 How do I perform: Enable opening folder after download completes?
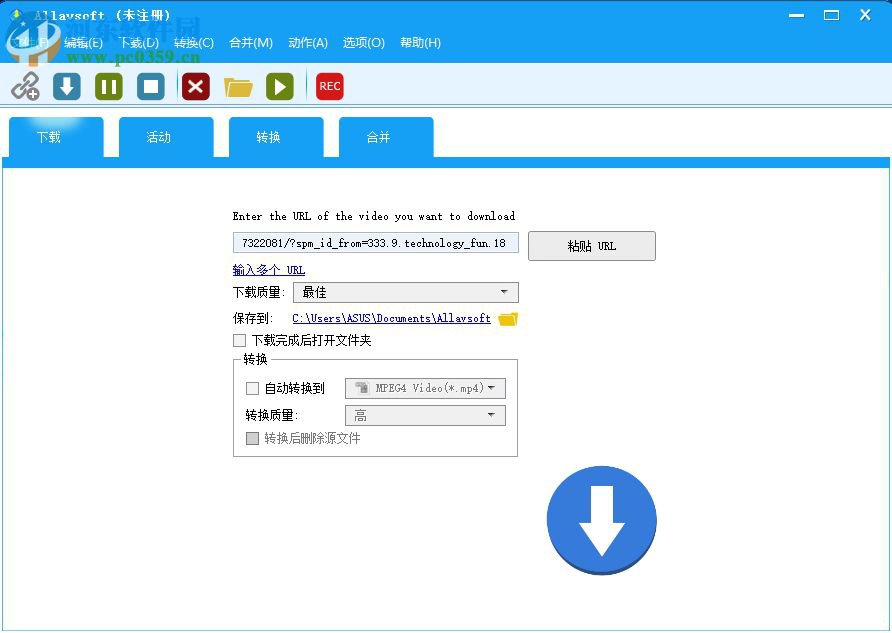[240, 340]
